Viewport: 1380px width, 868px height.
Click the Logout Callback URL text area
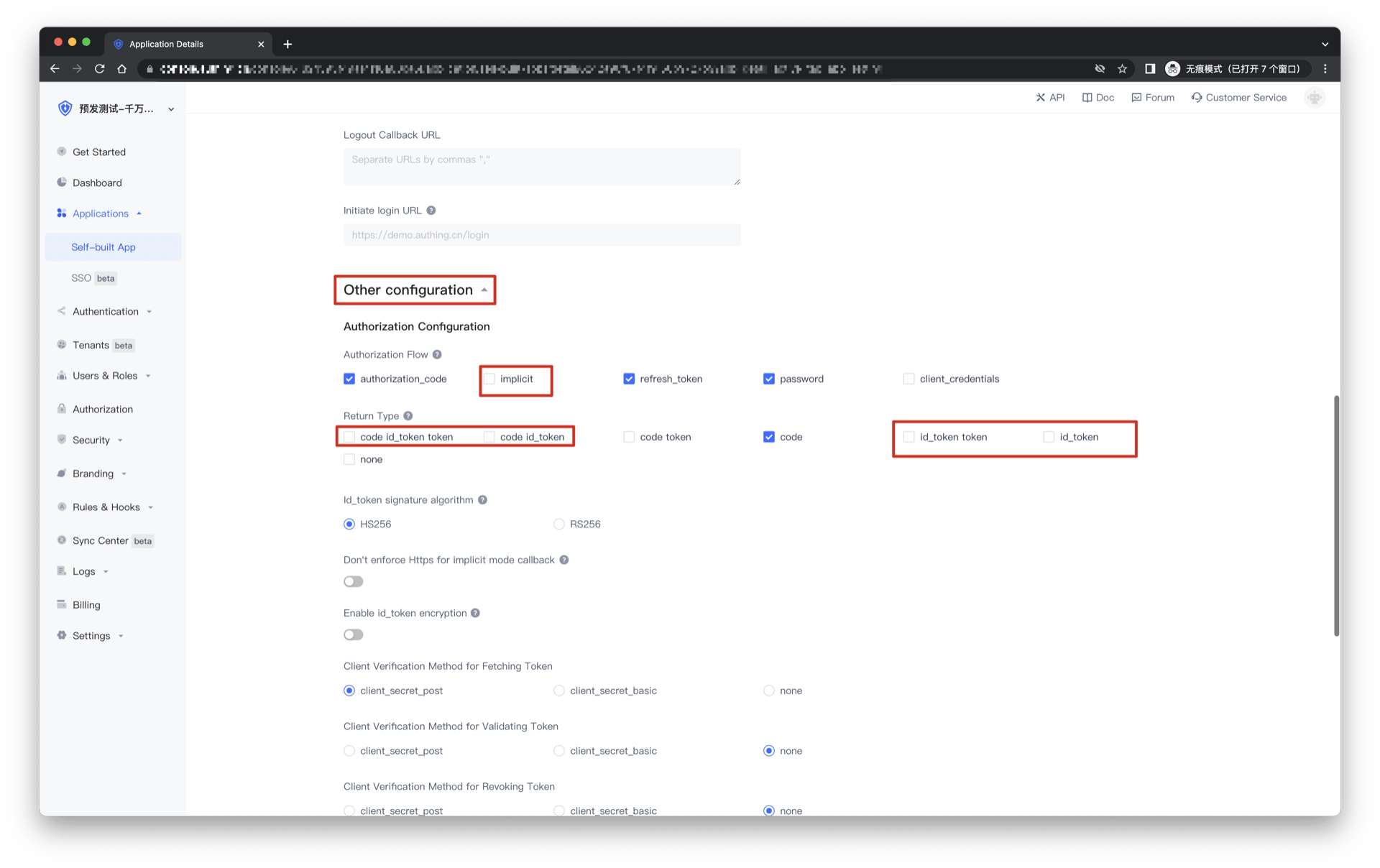542,167
